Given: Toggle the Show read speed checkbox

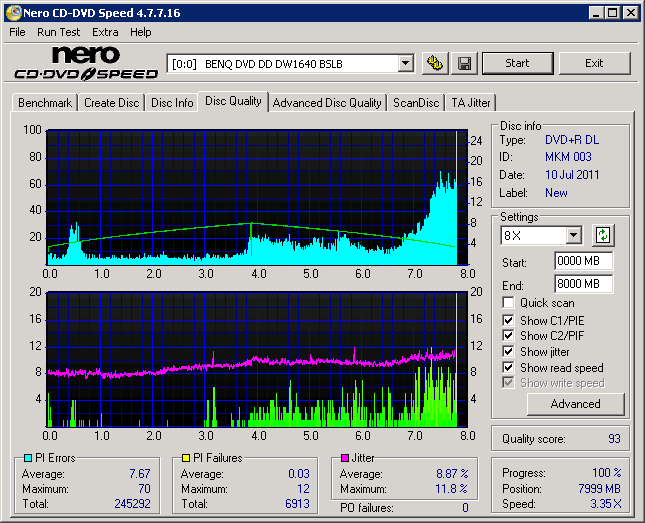Looking at the screenshot, I should click(x=509, y=368).
